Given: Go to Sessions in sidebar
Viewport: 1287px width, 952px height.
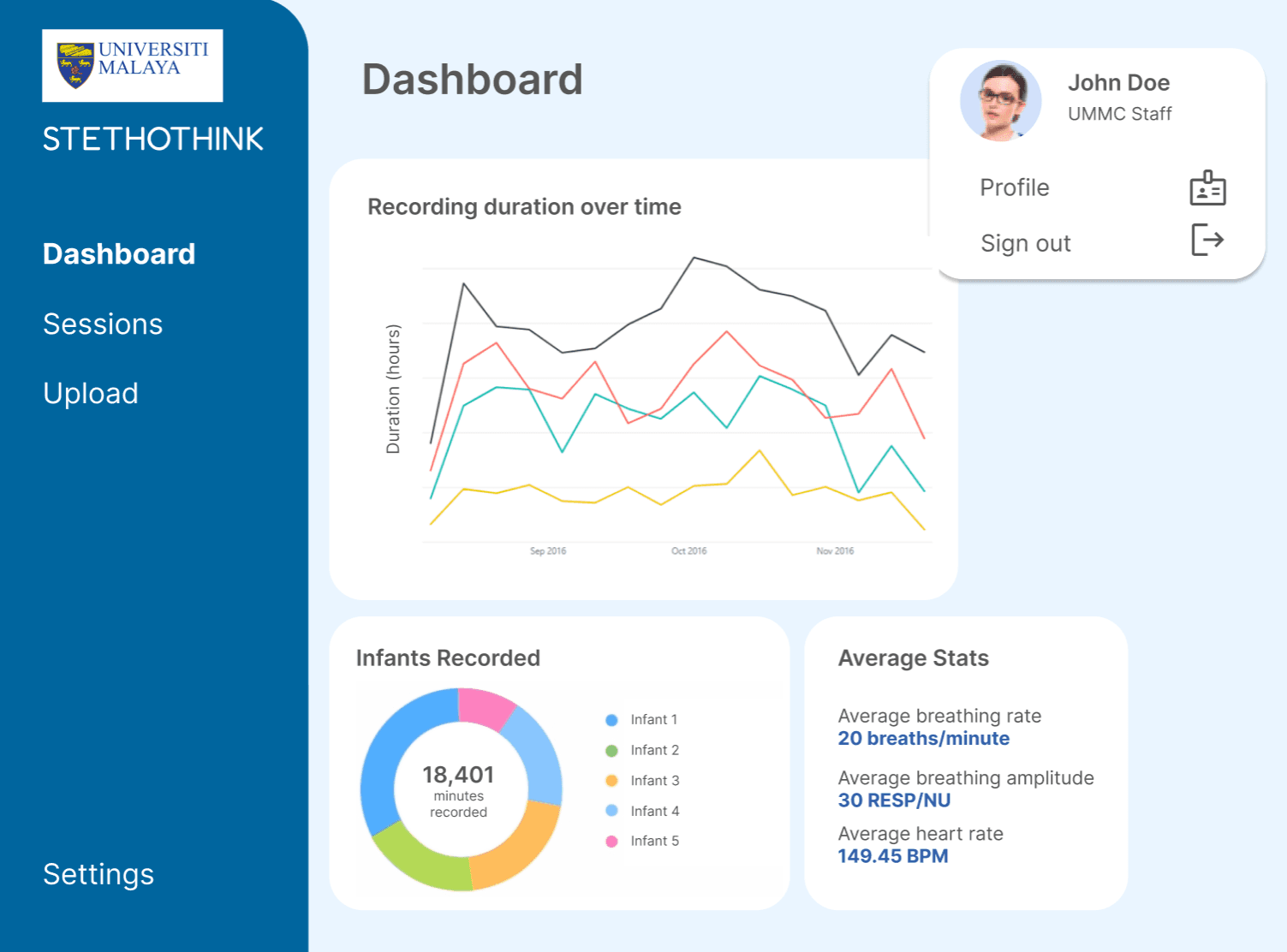Looking at the screenshot, I should [103, 324].
